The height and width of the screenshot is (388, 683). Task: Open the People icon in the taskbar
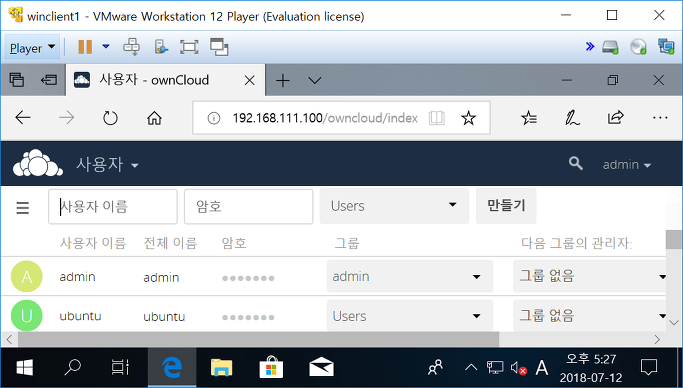[435, 368]
